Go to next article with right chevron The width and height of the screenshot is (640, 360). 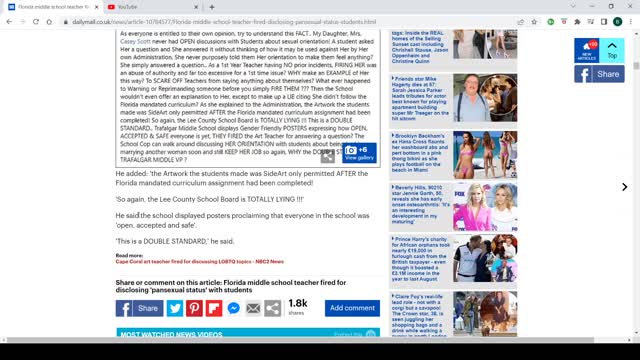(x=624, y=187)
